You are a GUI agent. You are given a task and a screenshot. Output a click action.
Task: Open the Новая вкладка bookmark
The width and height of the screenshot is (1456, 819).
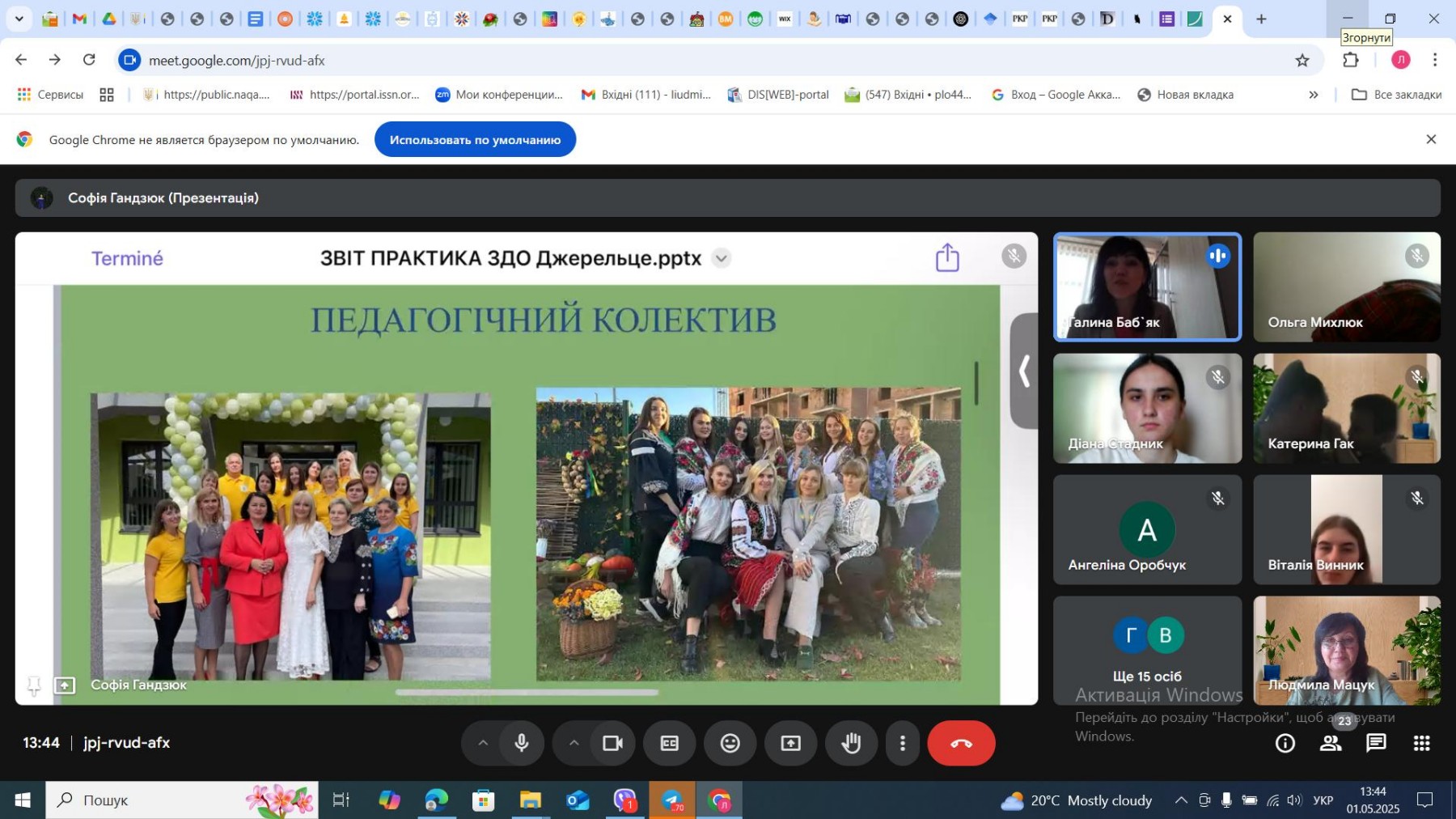1185,95
